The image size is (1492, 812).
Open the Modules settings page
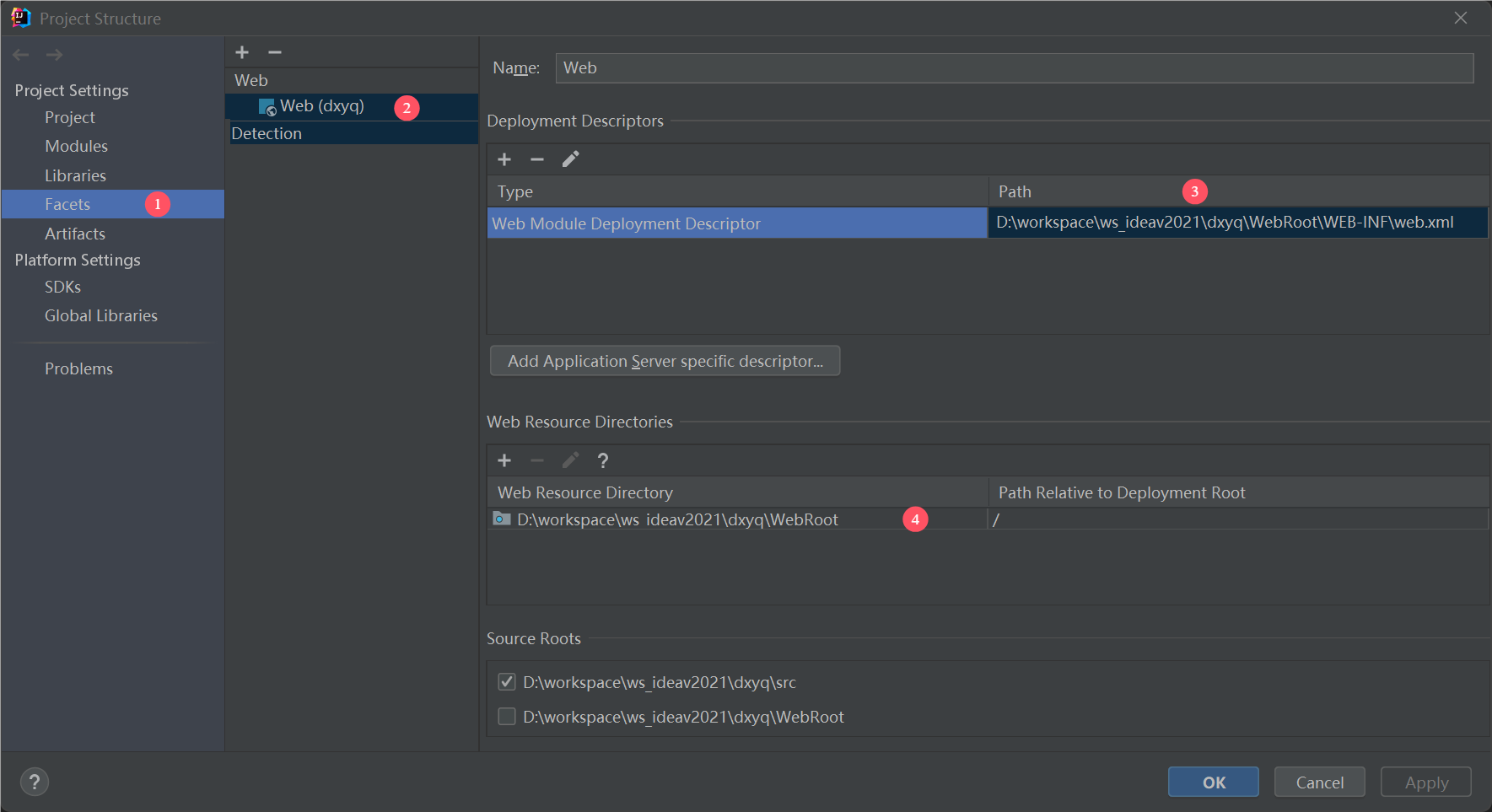click(x=76, y=146)
